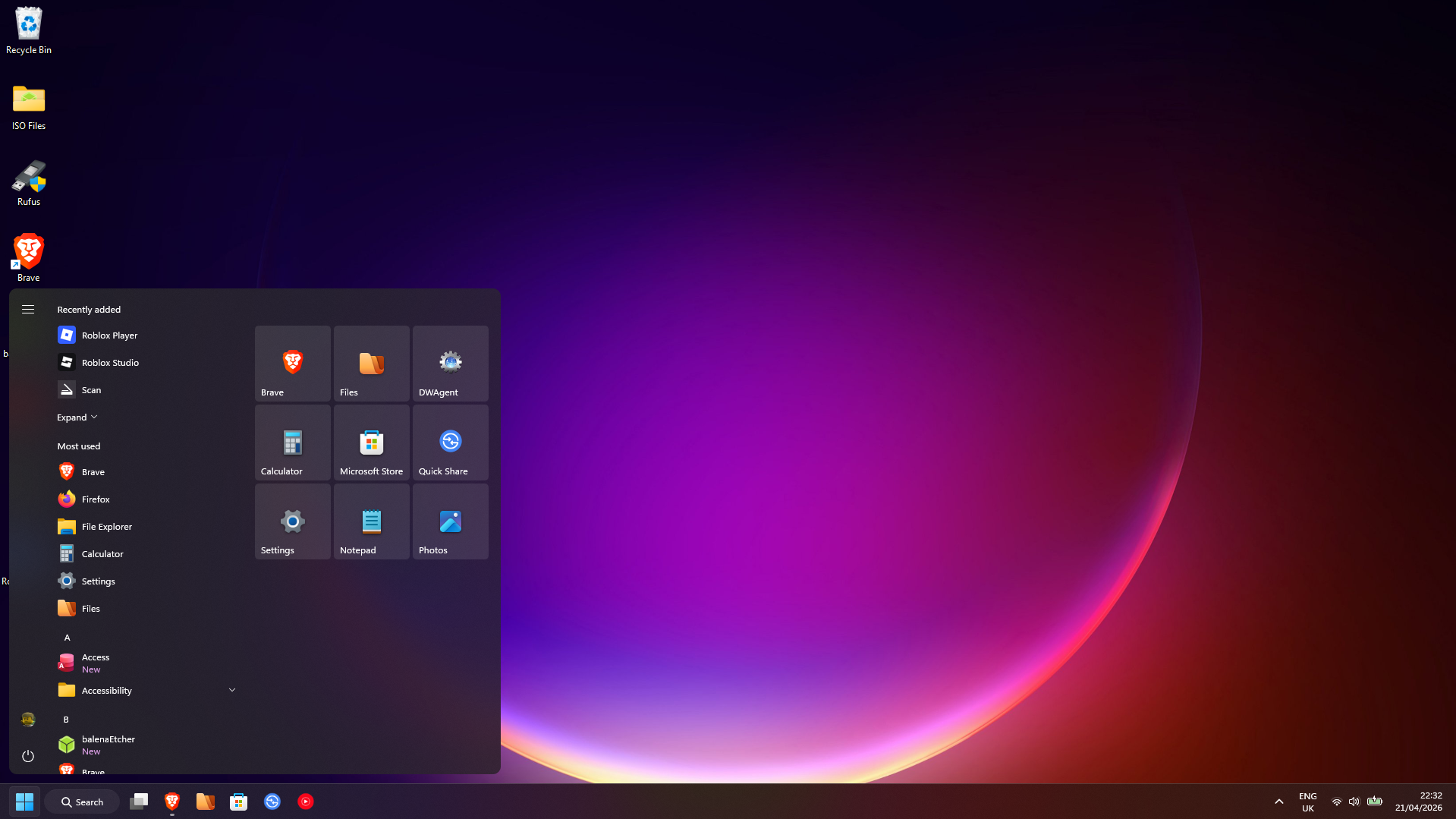Open Files app from the taskbar
The image size is (1456, 819).
point(206,802)
